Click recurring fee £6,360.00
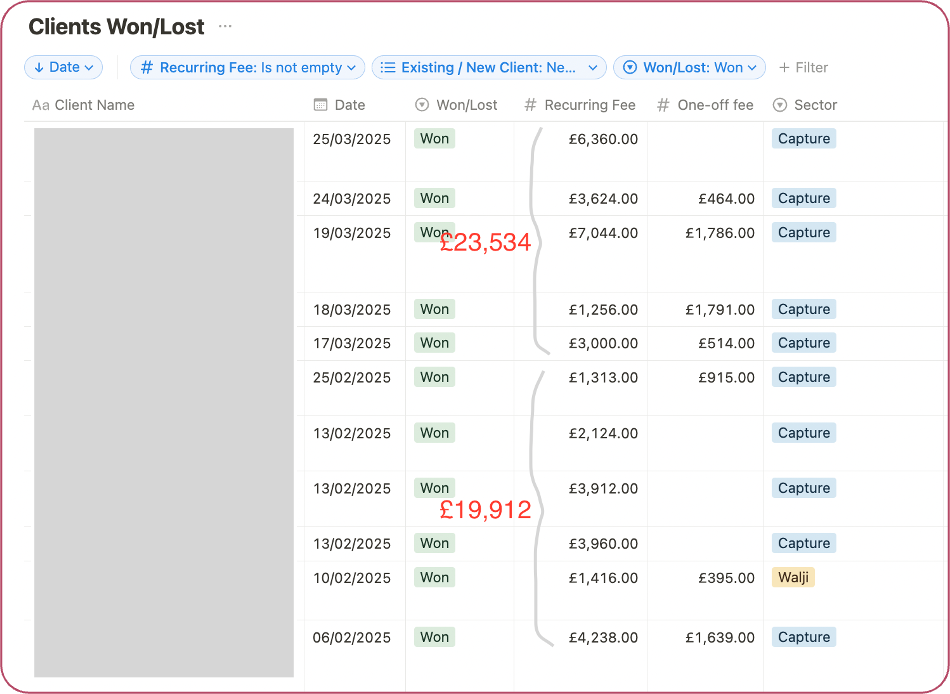 click(x=603, y=139)
